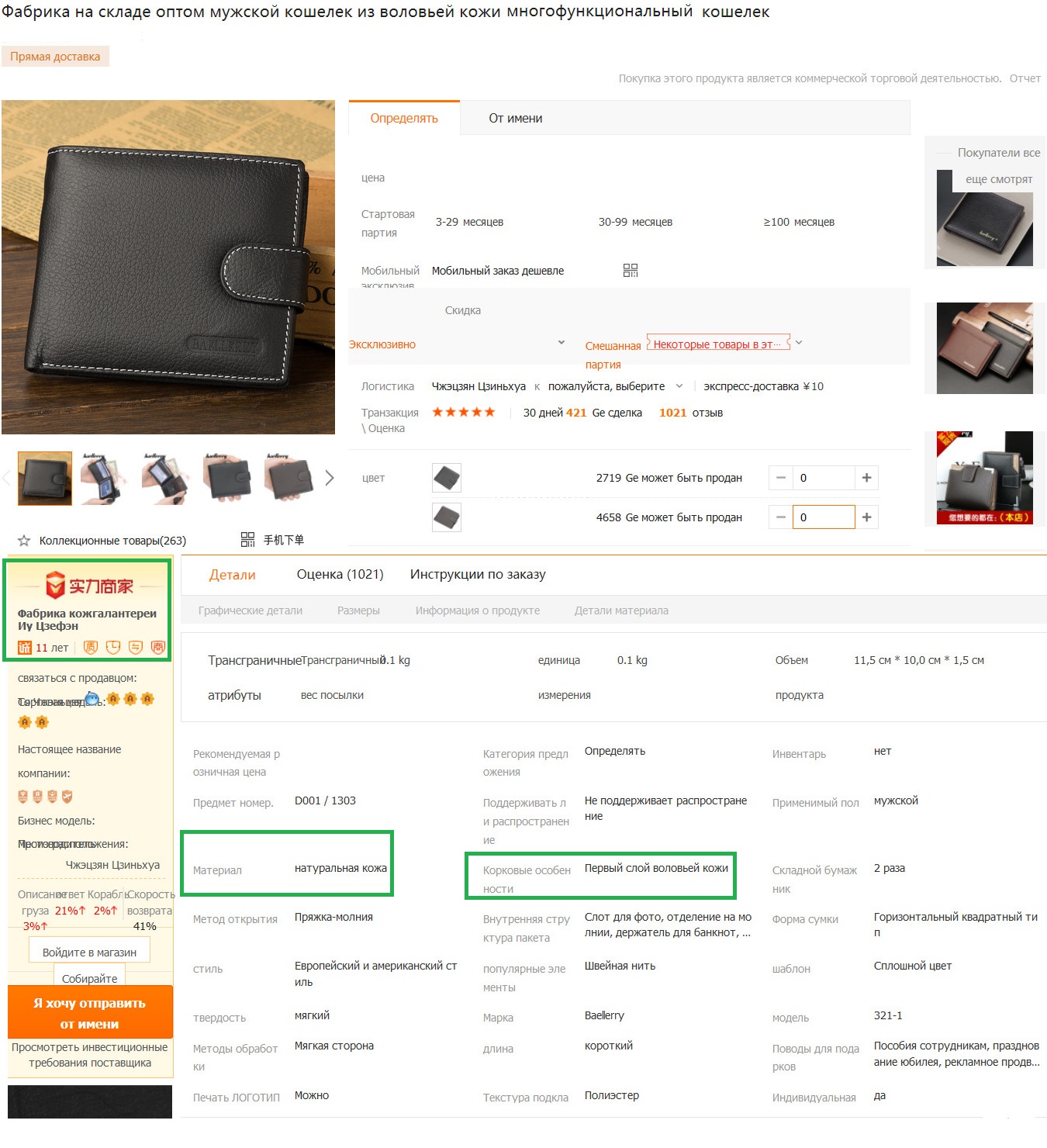Click the 实力商家 merchant badge logo
This screenshot has height=1148, width=1047.
pos(89,586)
